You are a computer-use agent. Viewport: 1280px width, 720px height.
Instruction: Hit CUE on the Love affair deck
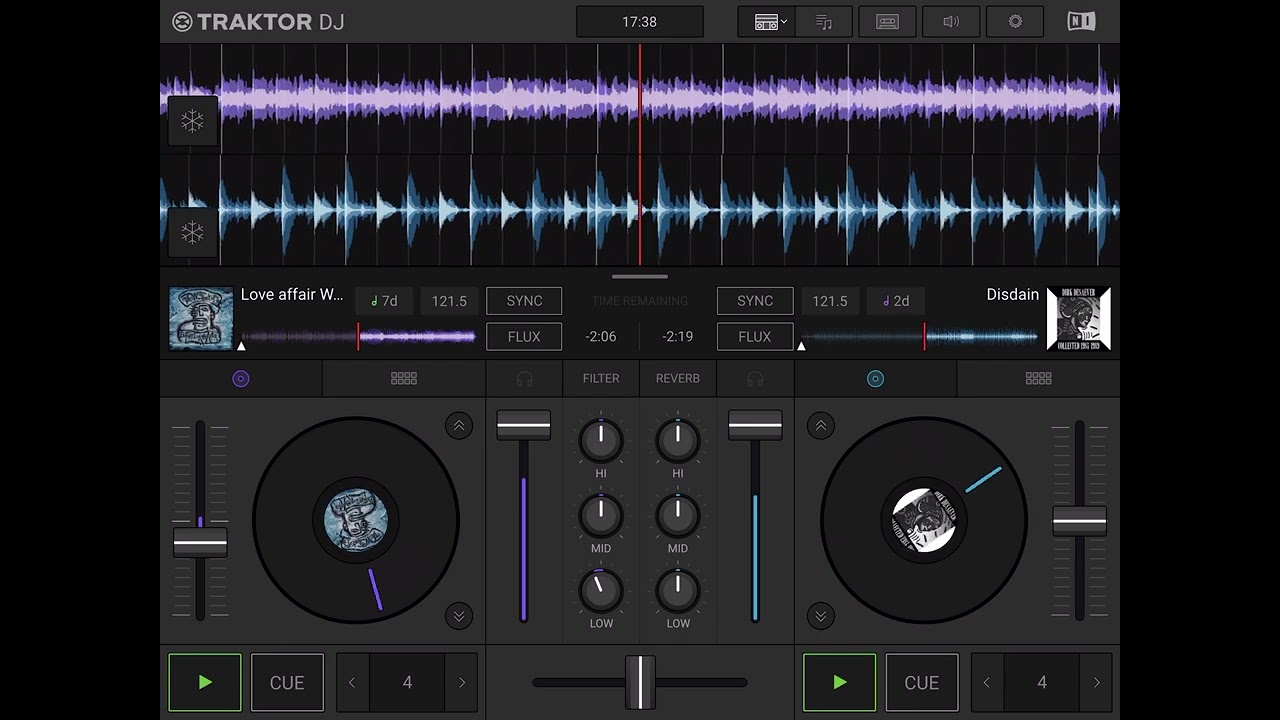[x=287, y=683]
